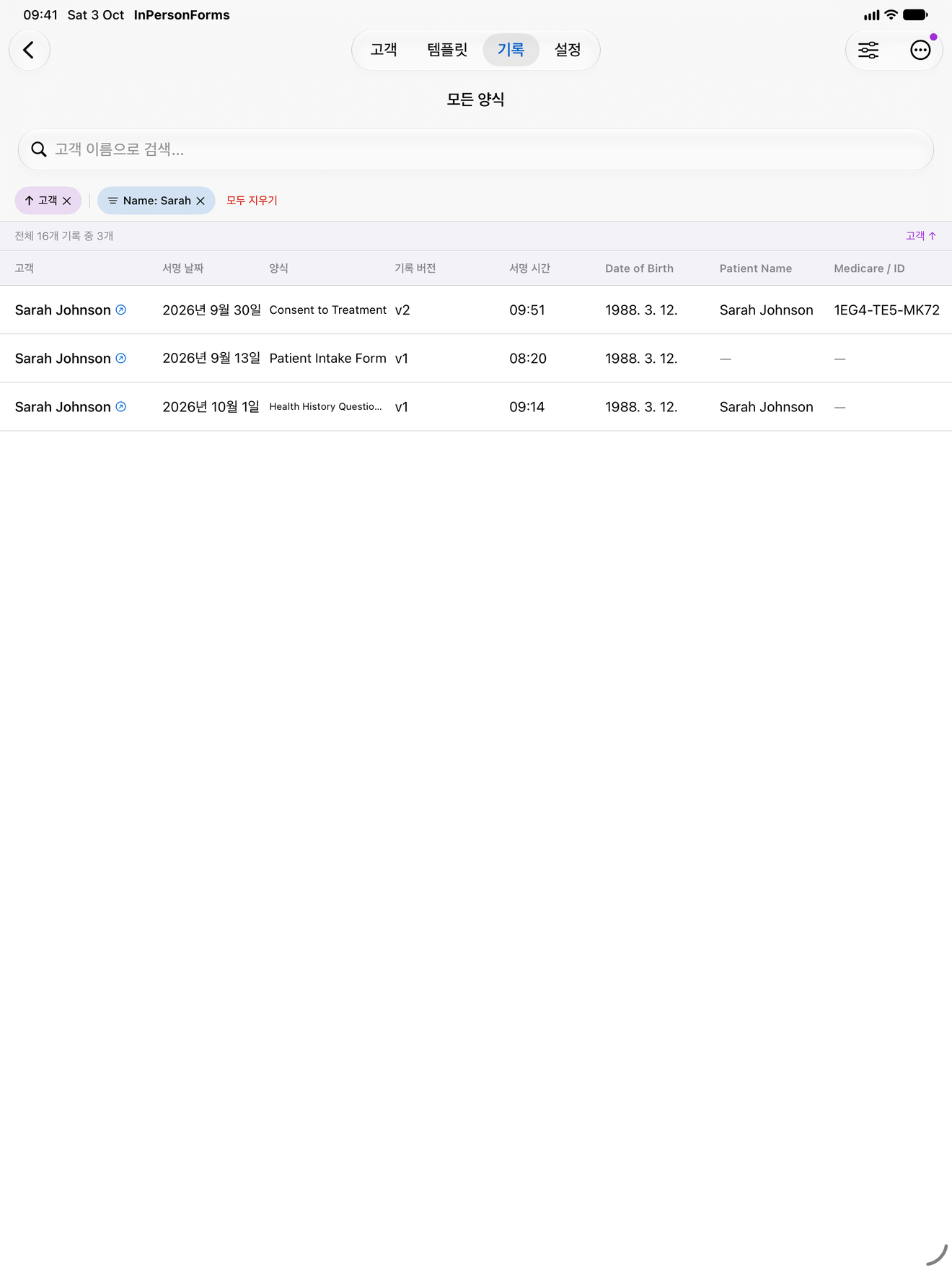Select the 2026년 9월 13일 date cell
952x1270 pixels.
(x=211, y=358)
